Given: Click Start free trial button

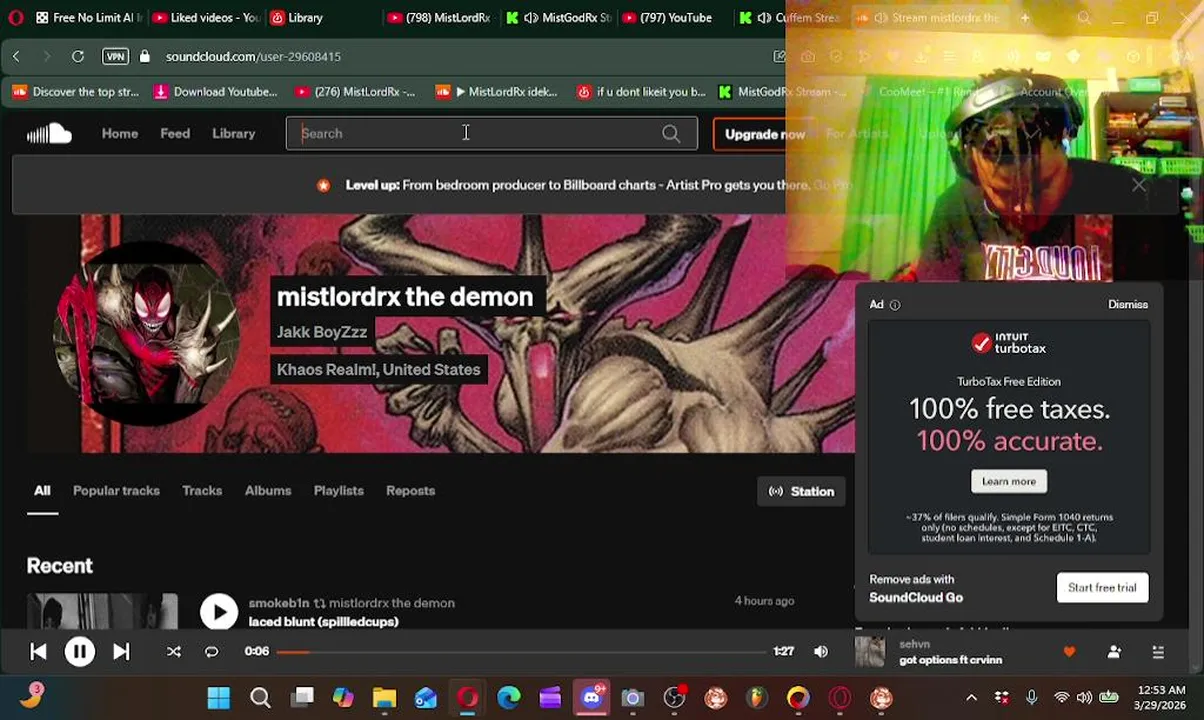Looking at the screenshot, I should tap(1102, 587).
